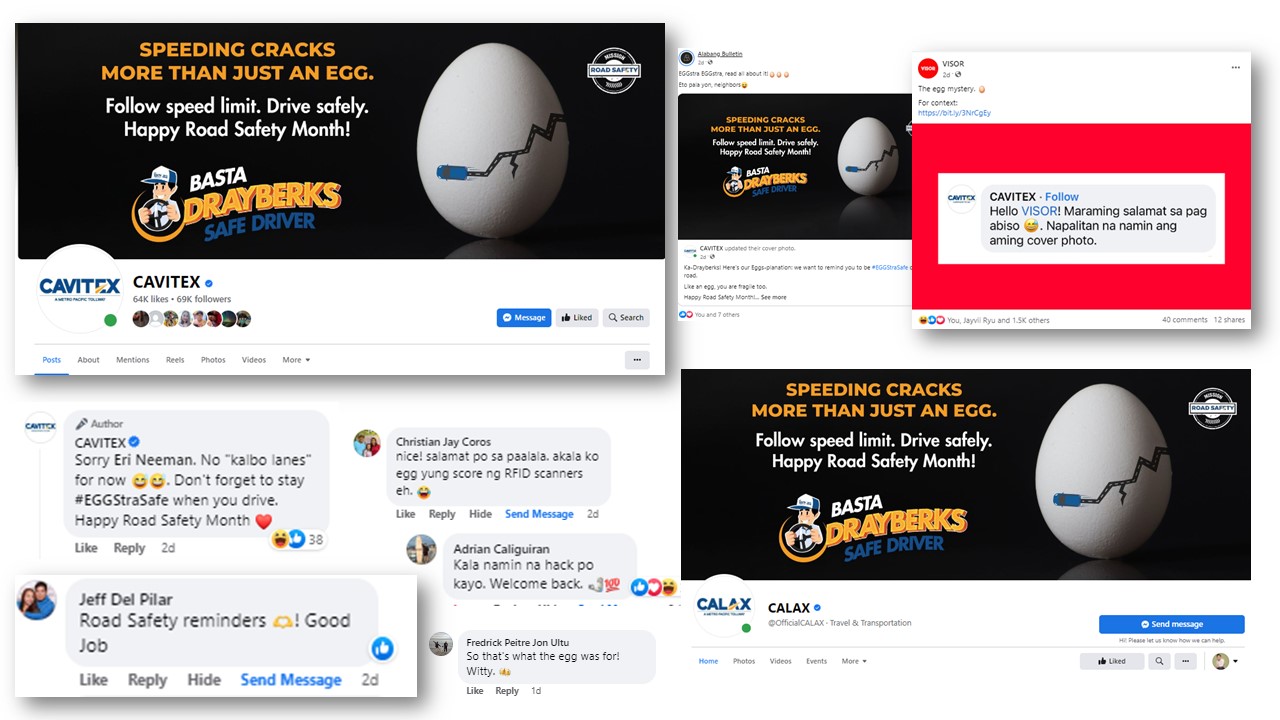
Task: Click the Message button on CAVITEX page
Action: point(524,318)
